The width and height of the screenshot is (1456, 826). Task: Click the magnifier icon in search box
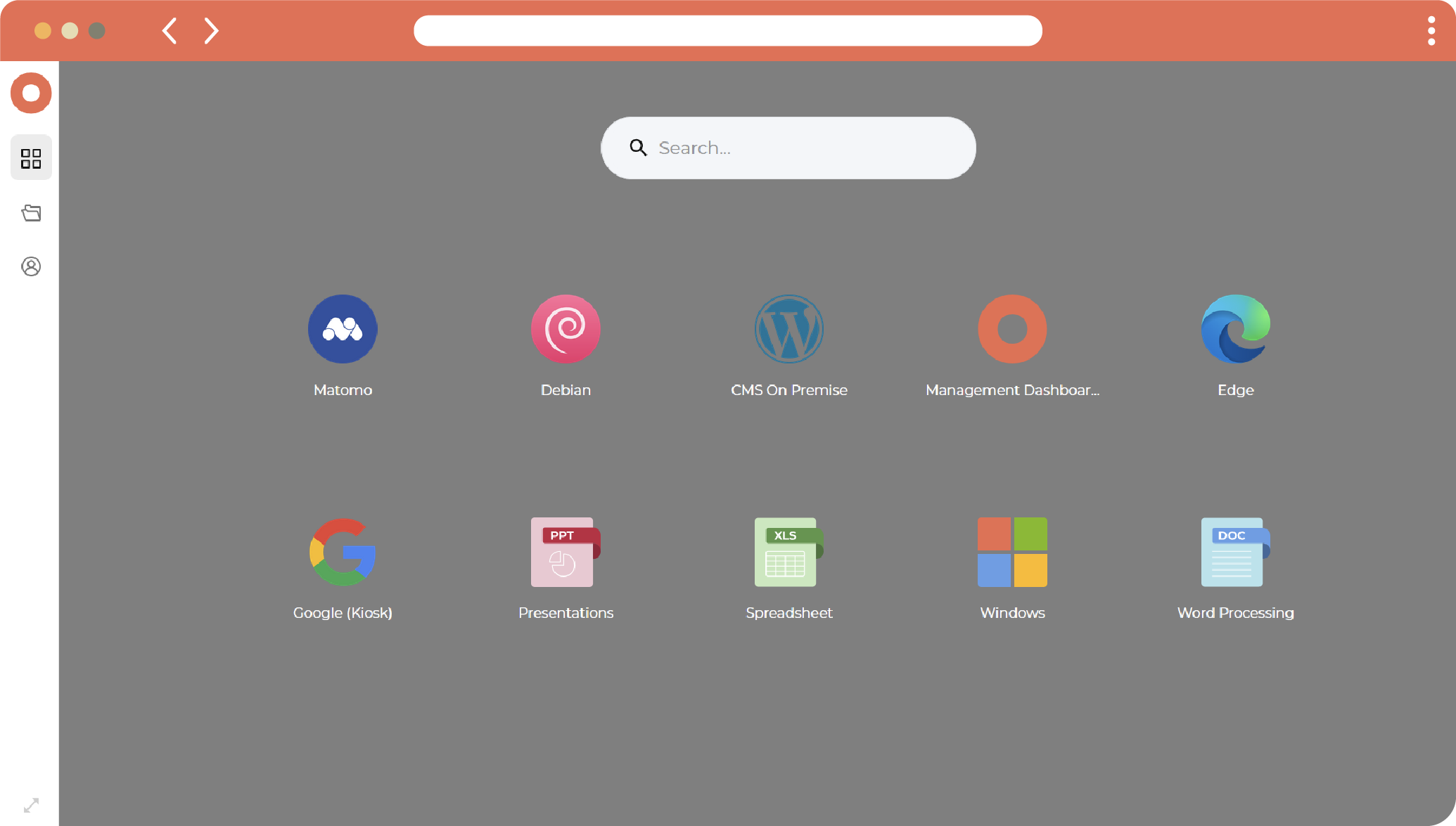638,148
